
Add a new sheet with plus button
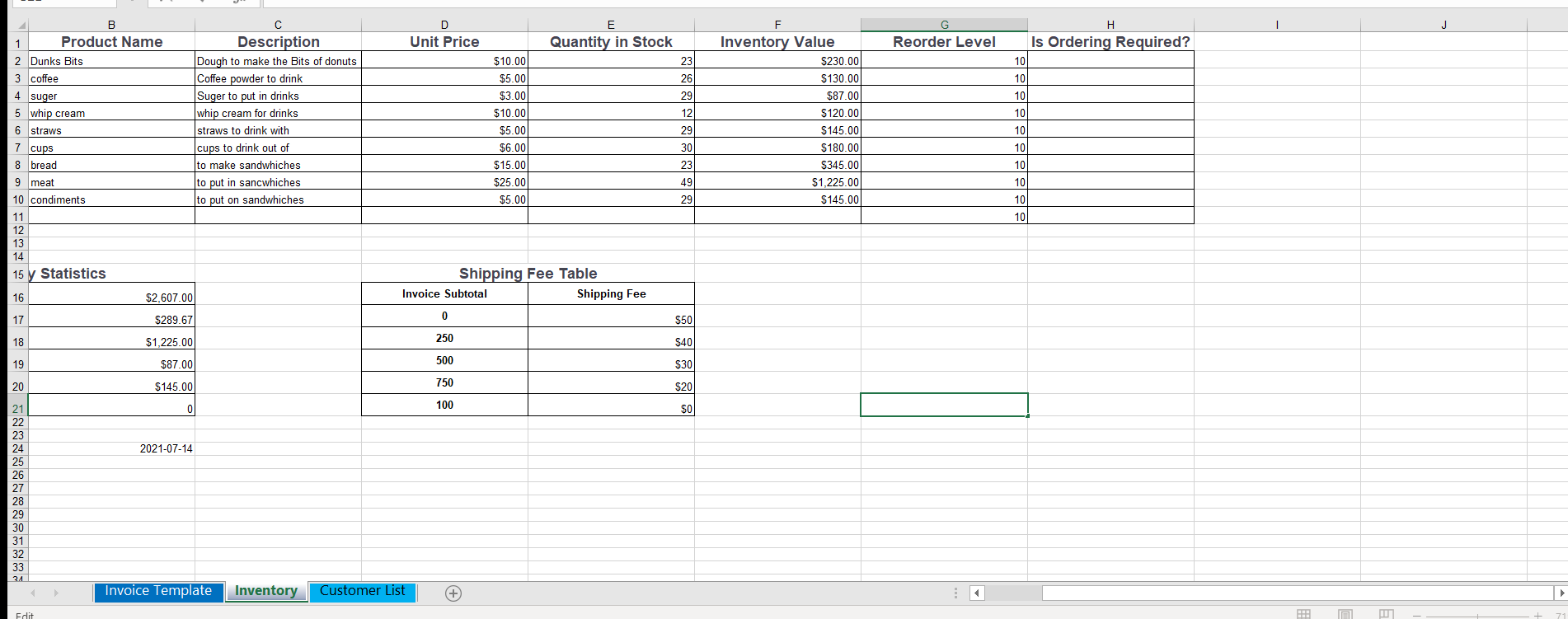[x=453, y=593]
